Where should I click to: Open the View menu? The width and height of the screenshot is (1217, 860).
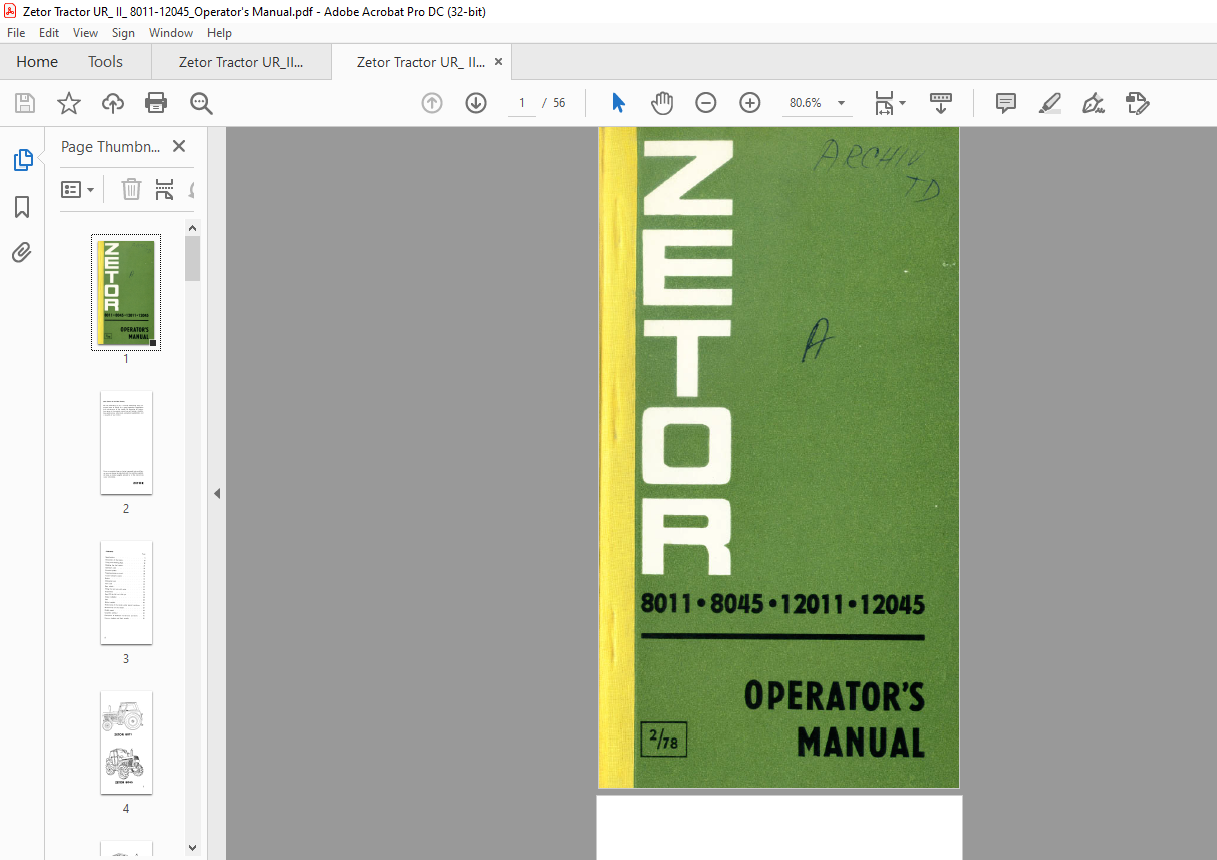(x=85, y=33)
